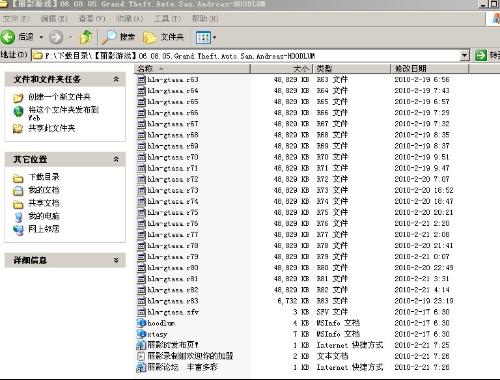Image resolution: width=500 pixels, height=380 pixels.
Task: Select file icon of hlm-gtasa.sfv
Action: click(142, 312)
